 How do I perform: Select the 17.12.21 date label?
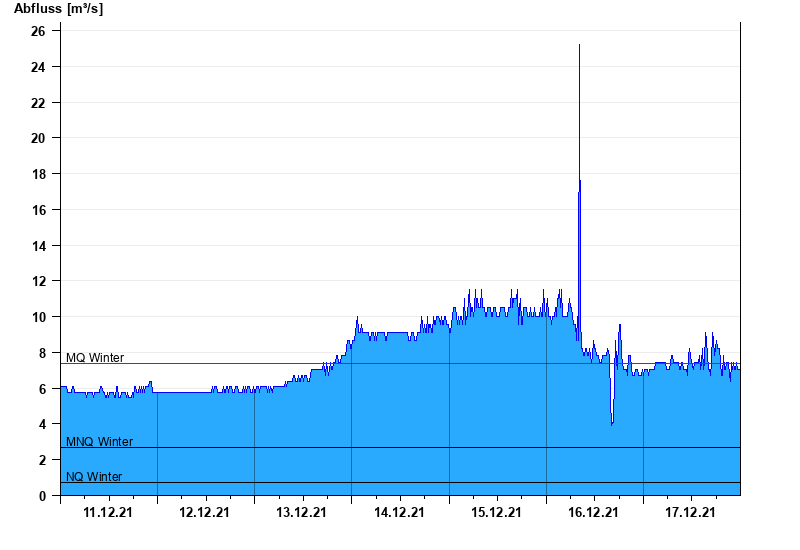coord(690,512)
